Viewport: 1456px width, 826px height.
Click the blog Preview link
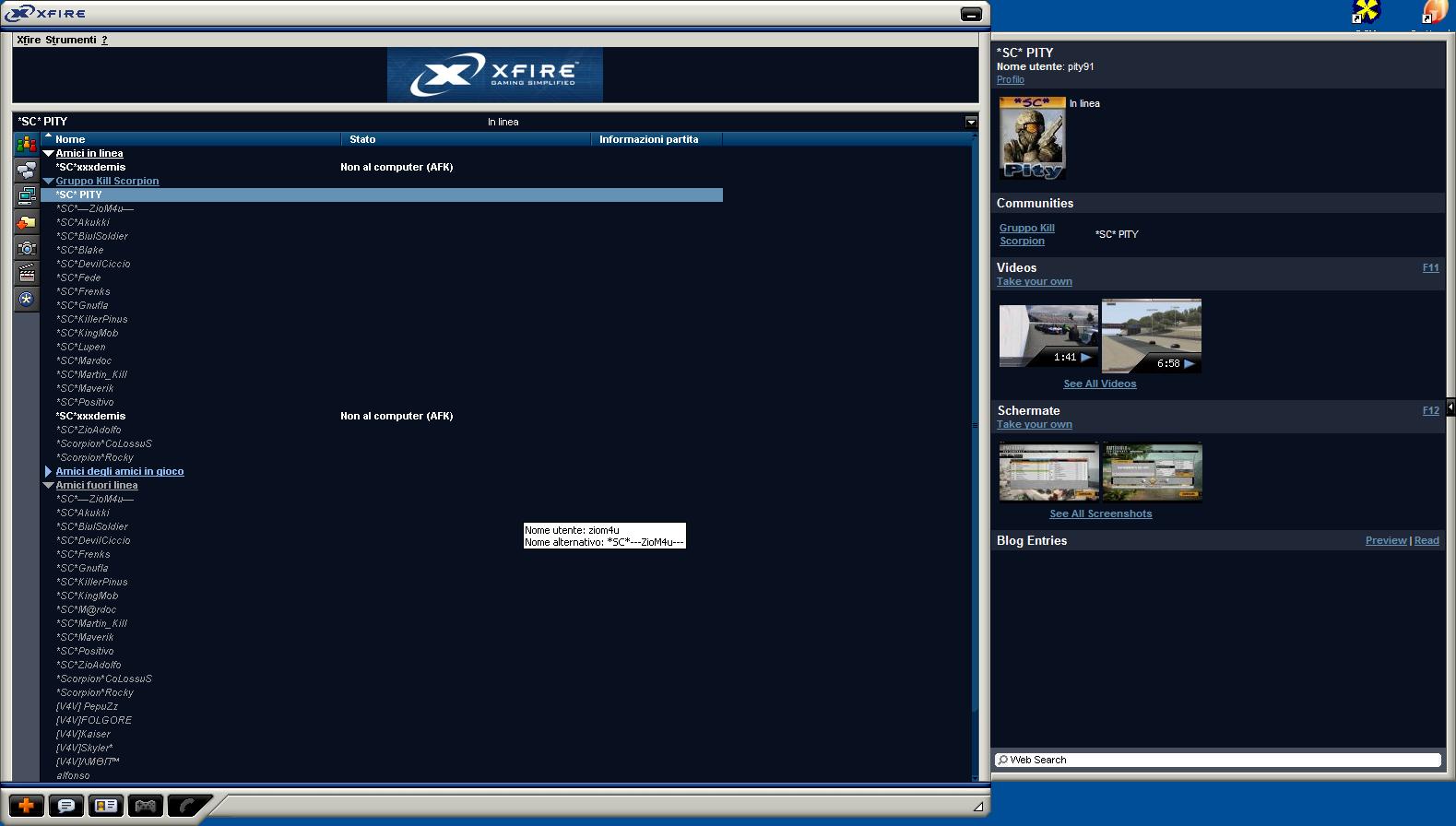pos(1386,540)
